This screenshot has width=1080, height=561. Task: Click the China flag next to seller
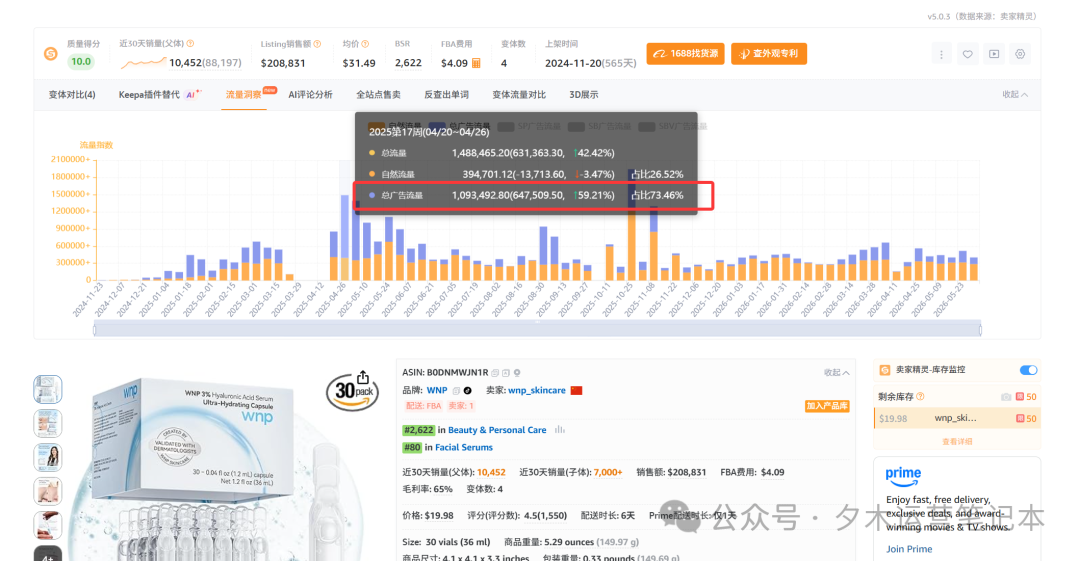[577, 391]
